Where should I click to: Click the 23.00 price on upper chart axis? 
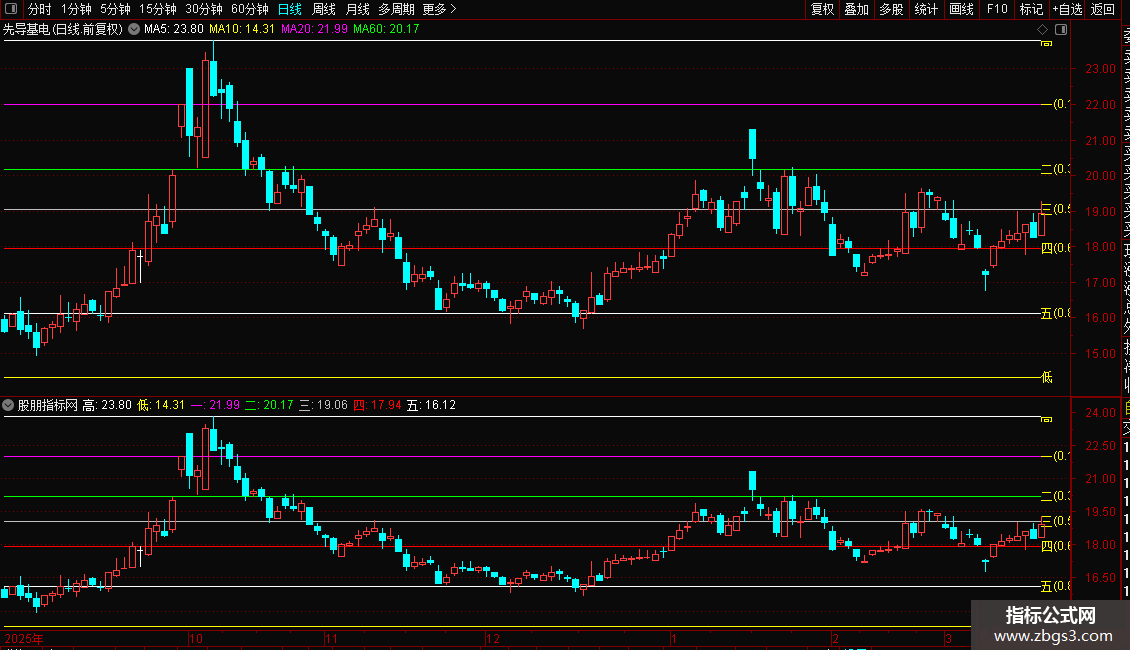1100,69
